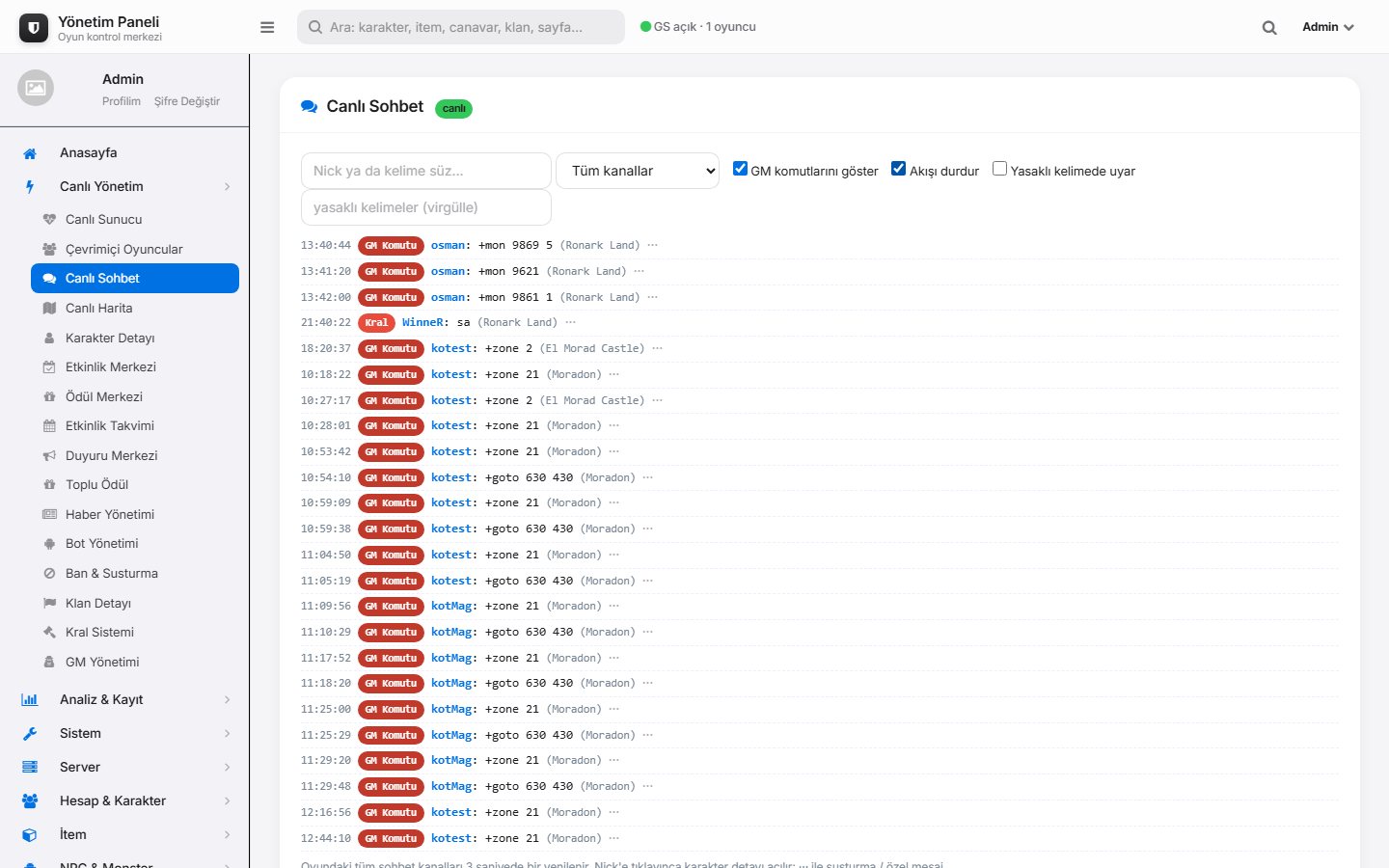Click the Toplu Ödül gift icon

coord(49,484)
